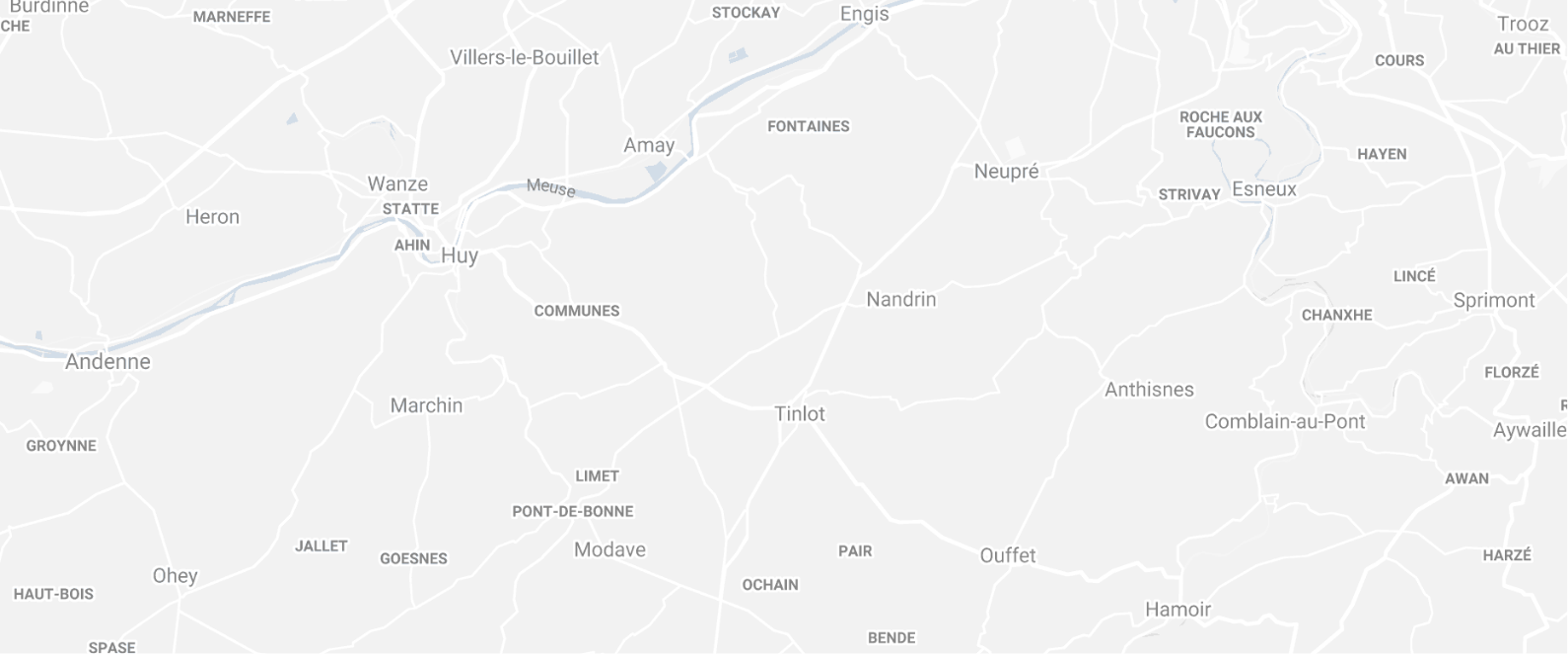Screen dimensions: 1568x654
Task: Select the Sprimont label
Action: [x=1494, y=301]
